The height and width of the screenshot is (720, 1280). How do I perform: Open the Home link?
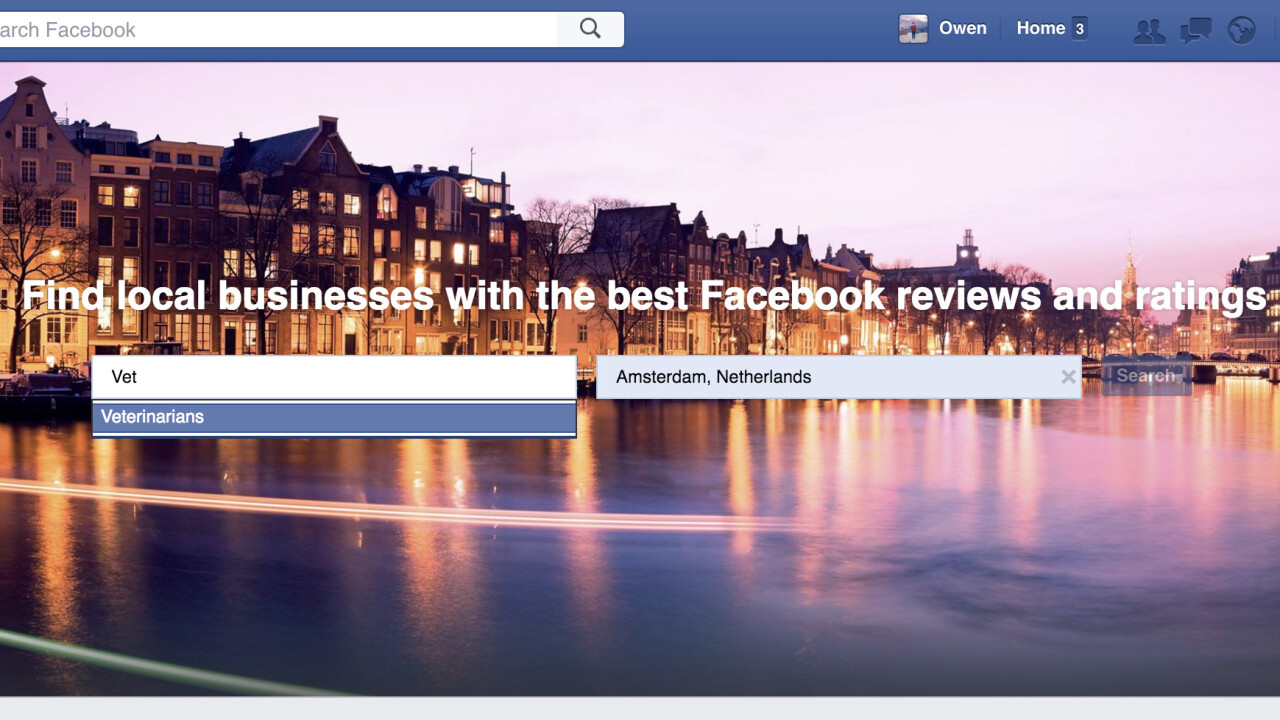(x=1041, y=29)
